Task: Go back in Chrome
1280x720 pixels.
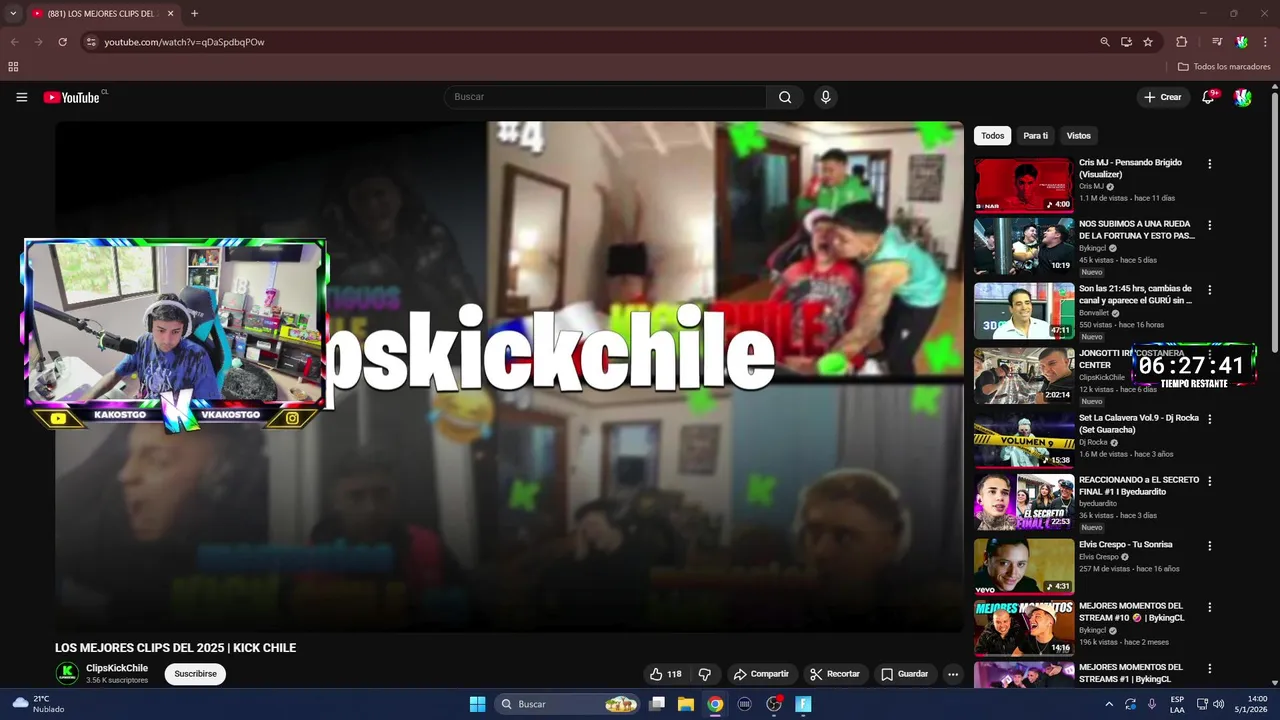Action: tap(14, 42)
